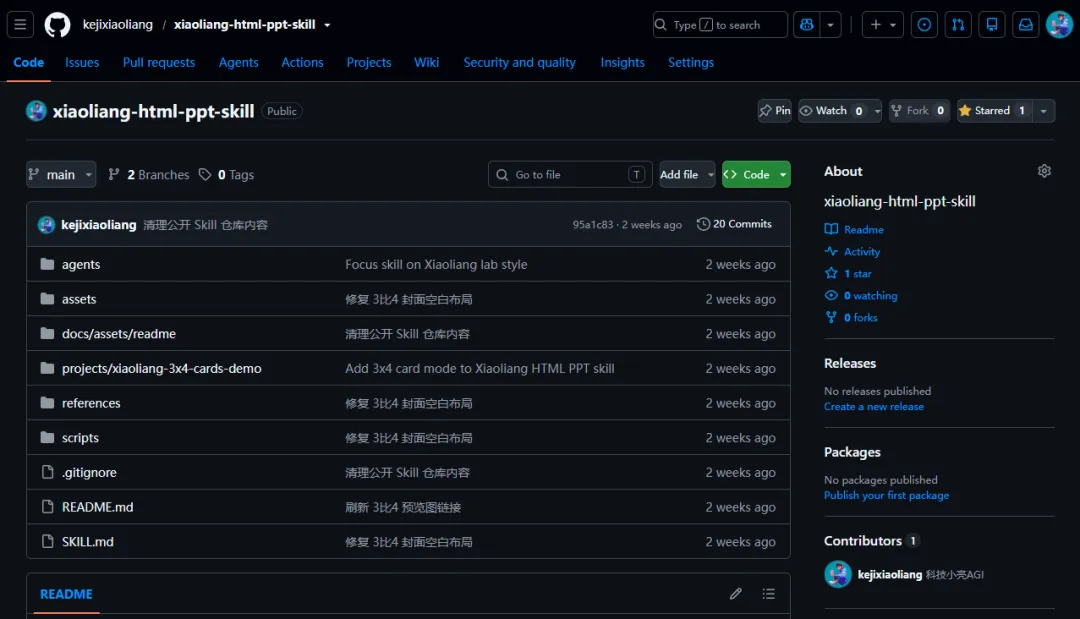Open Security and quality tab
This screenshot has width=1080, height=619.
519,62
